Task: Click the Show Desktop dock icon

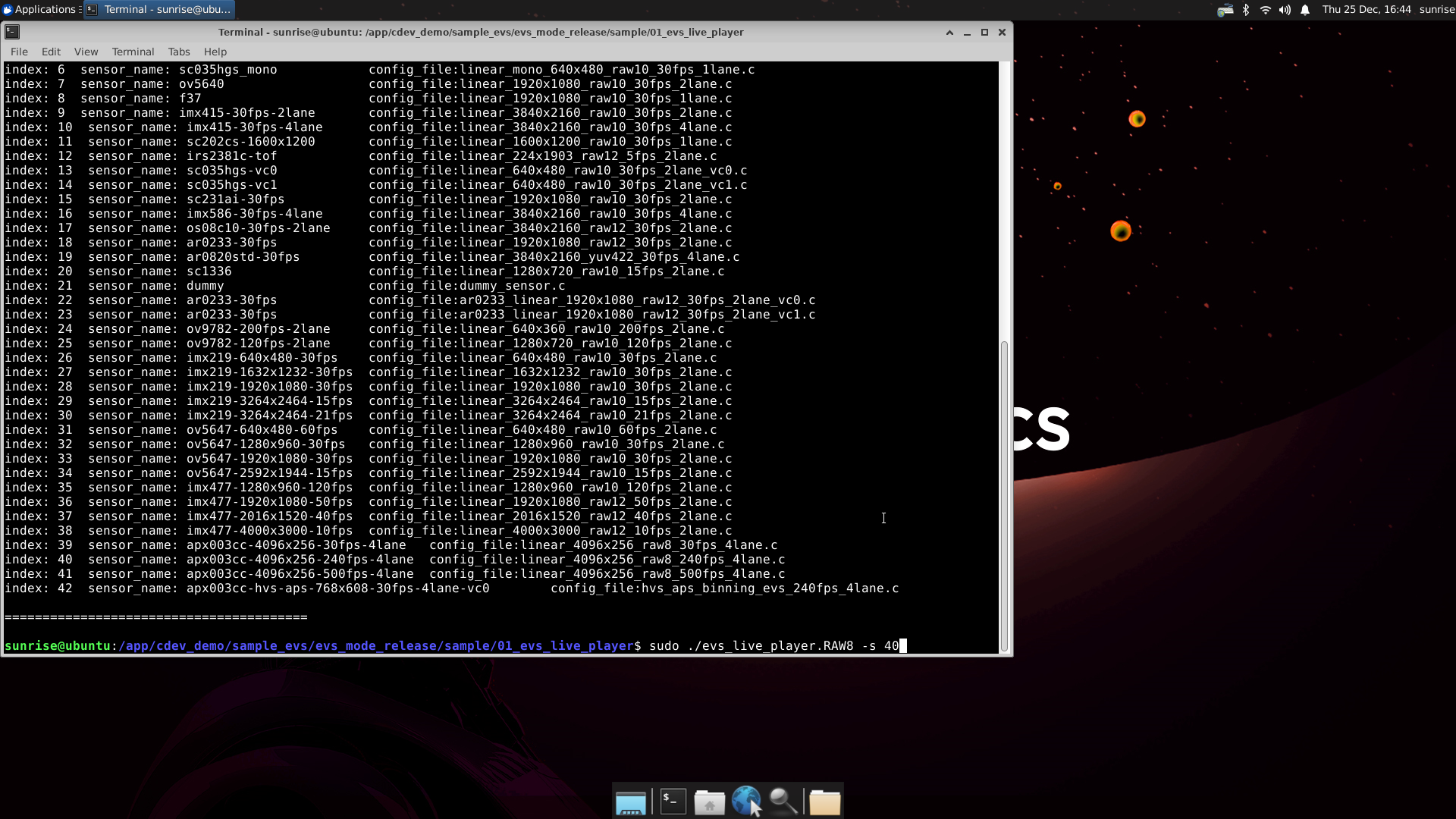Action: (x=630, y=802)
